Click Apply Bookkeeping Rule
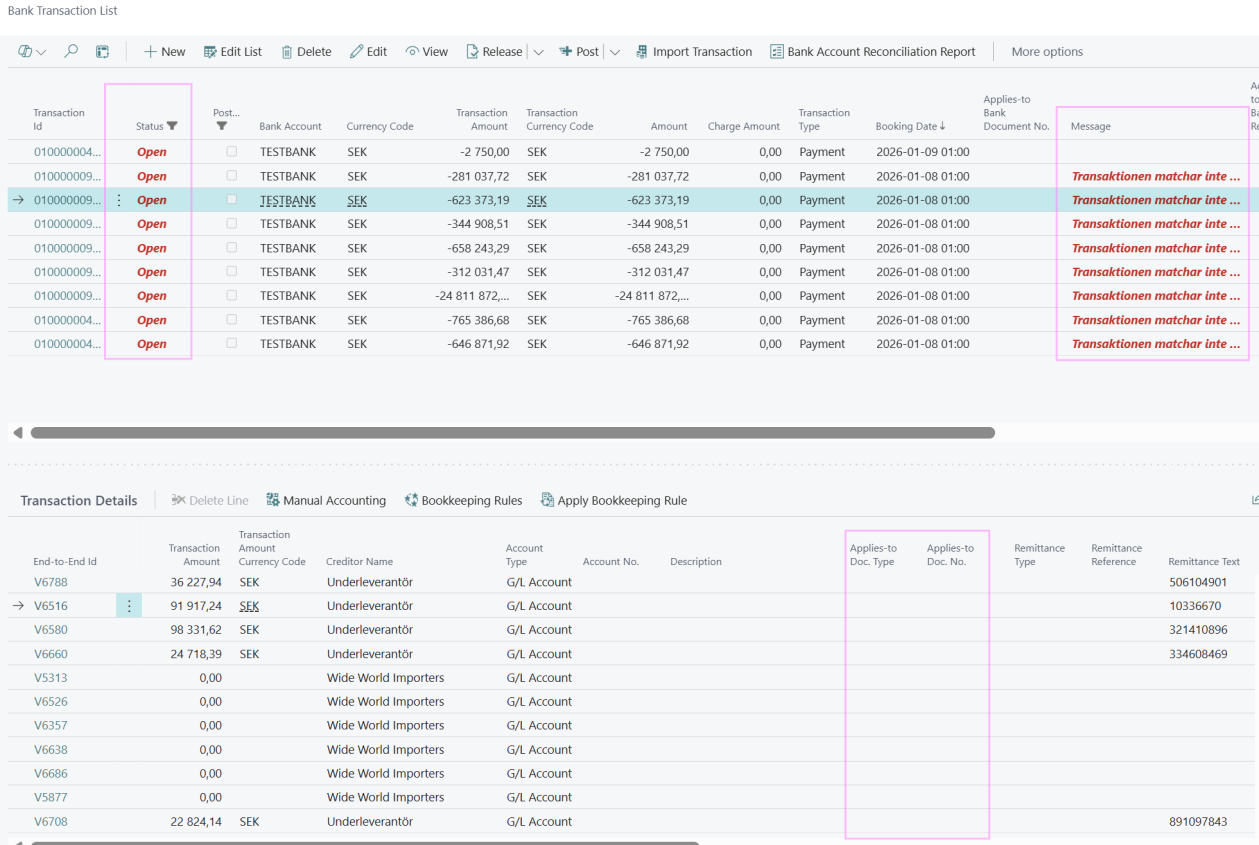This screenshot has width=1259, height=845. point(614,500)
